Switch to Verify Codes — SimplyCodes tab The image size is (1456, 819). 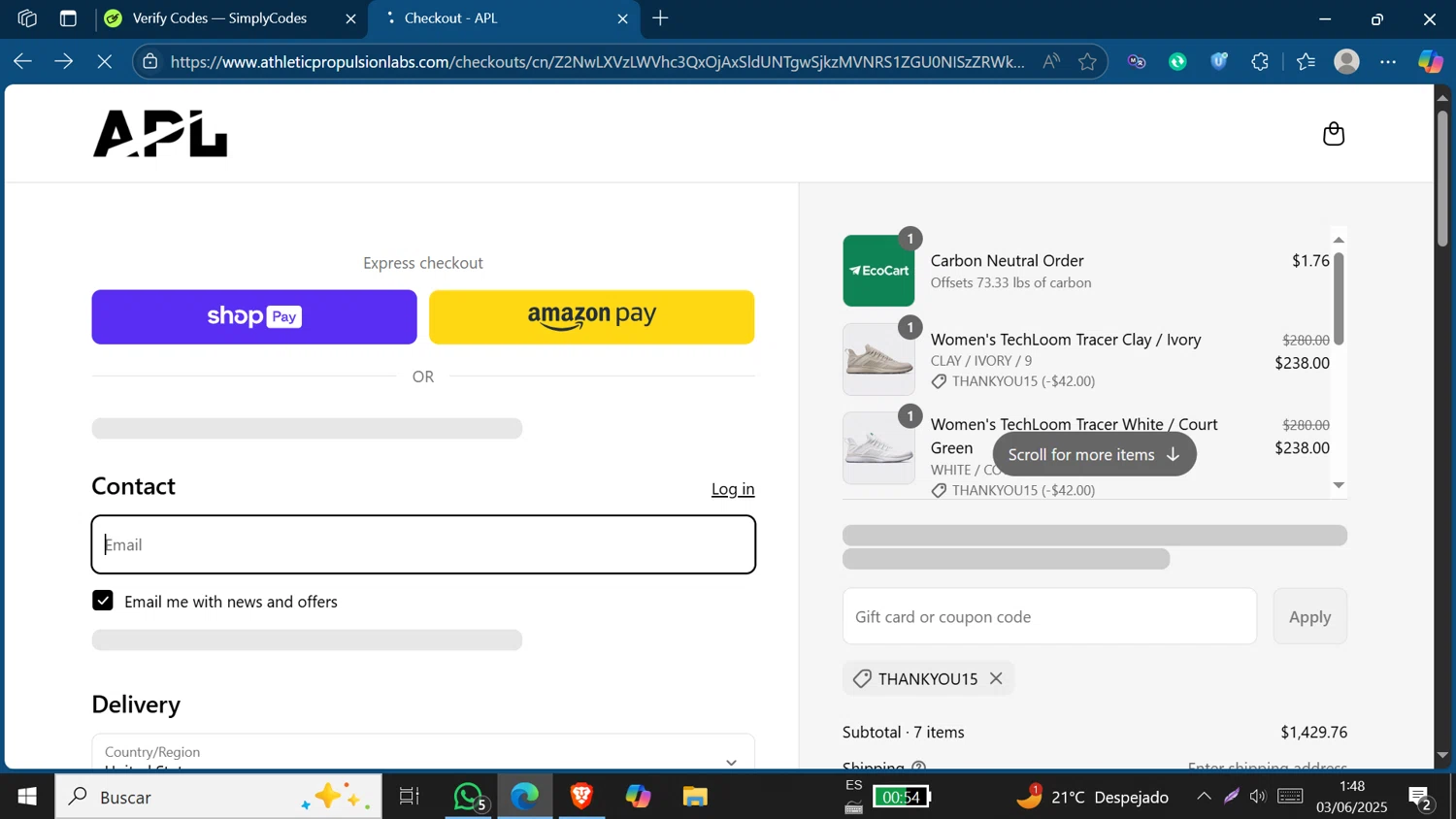tap(219, 18)
